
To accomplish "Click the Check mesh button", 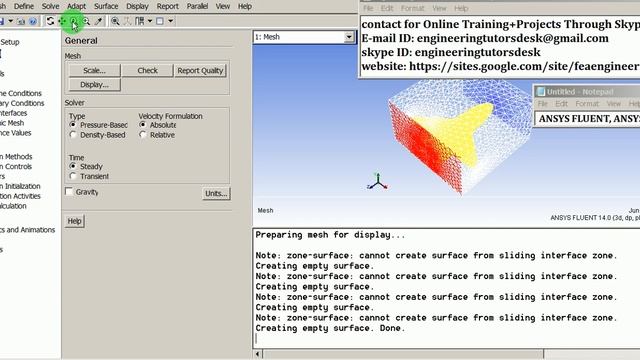I will [147, 70].
